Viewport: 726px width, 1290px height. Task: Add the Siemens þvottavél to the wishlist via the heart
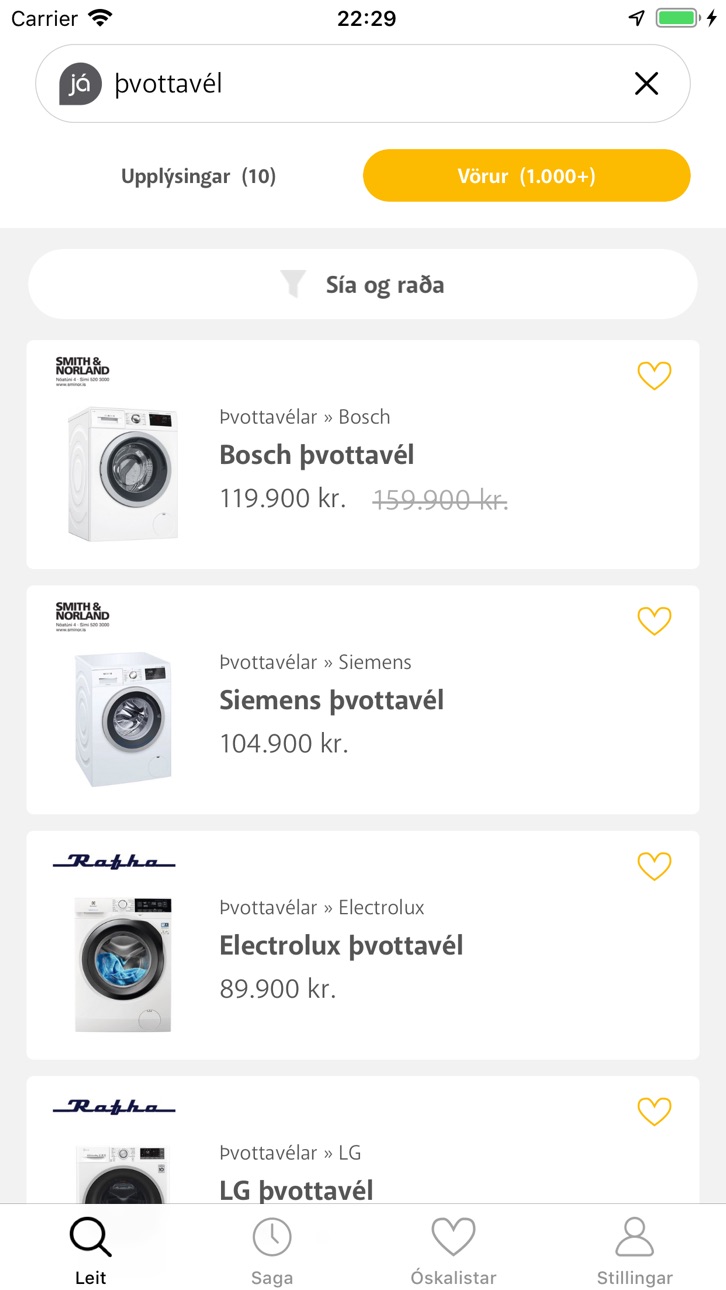click(654, 621)
